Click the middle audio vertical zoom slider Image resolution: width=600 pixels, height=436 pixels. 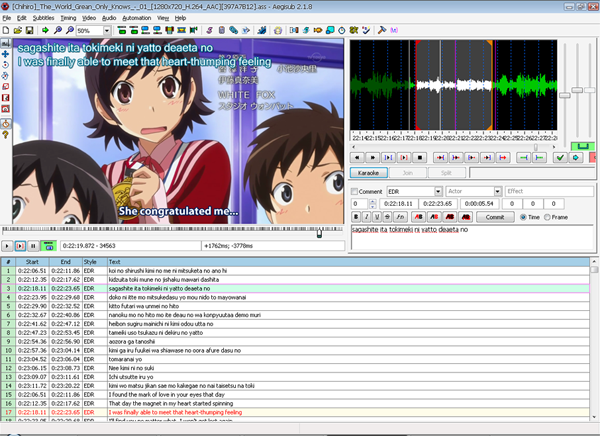coord(577,90)
